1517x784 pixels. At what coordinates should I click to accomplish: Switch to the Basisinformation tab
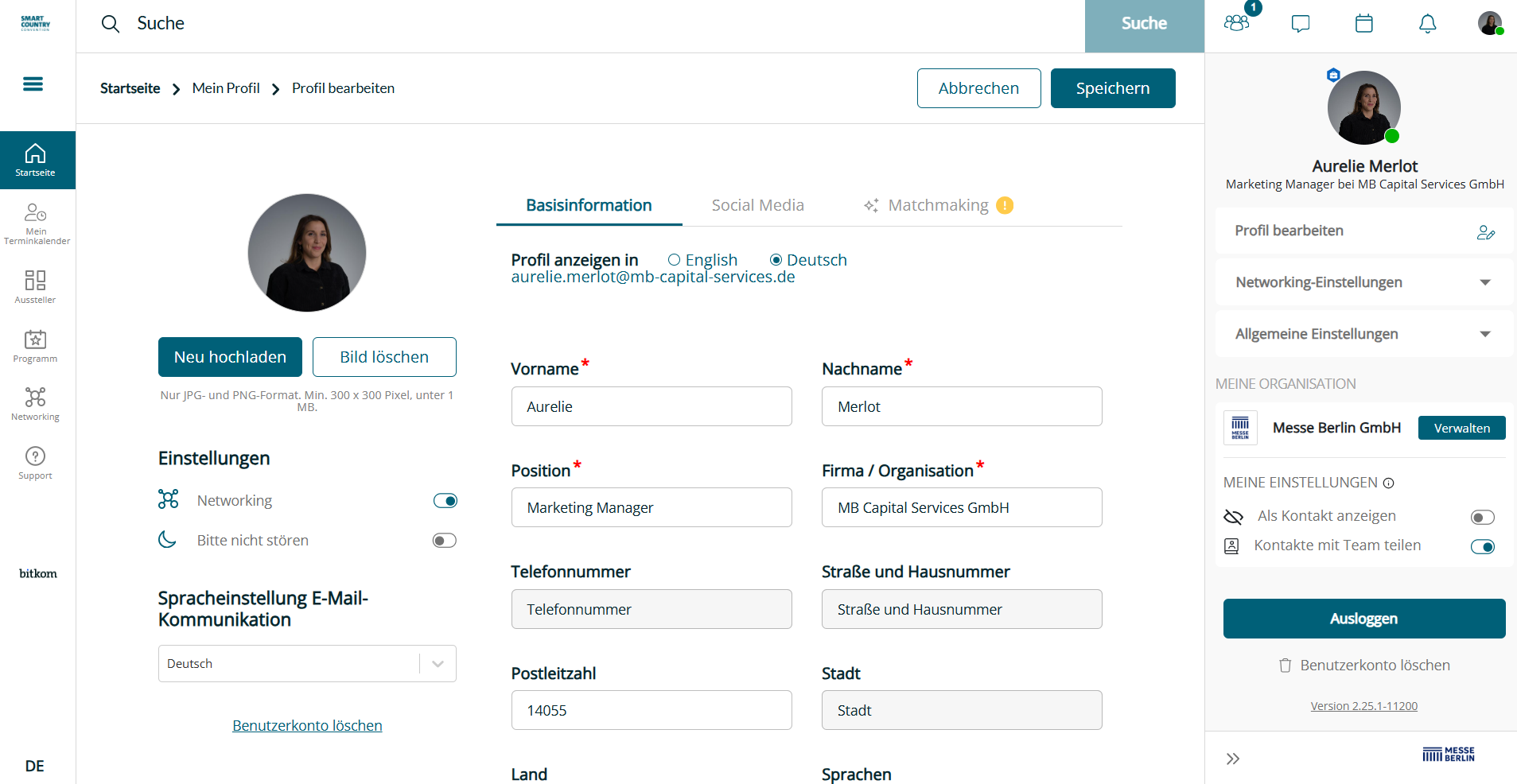(589, 205)
